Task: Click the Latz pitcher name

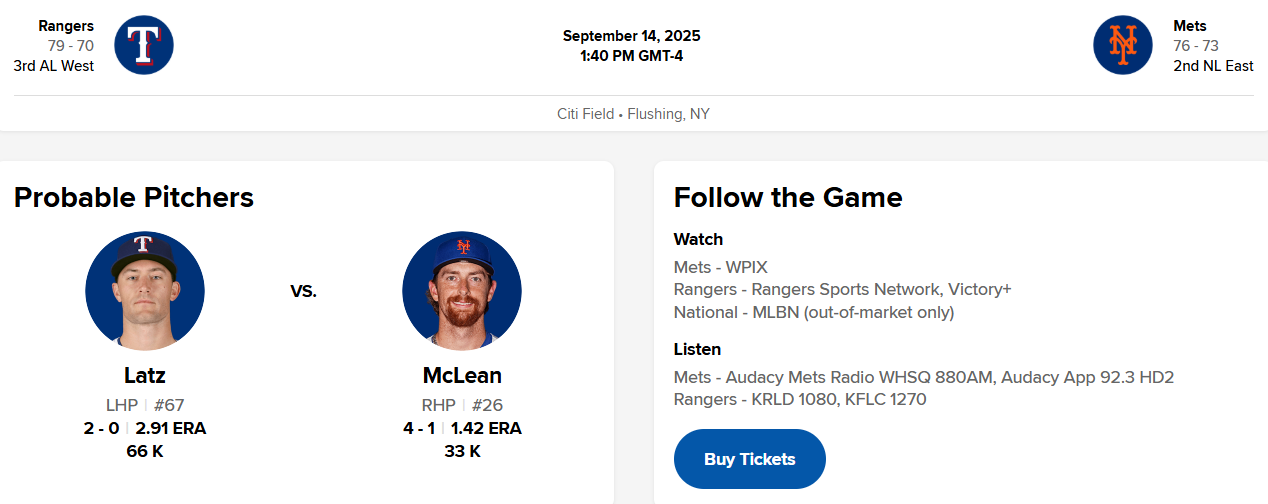Action: click(145, 376)
